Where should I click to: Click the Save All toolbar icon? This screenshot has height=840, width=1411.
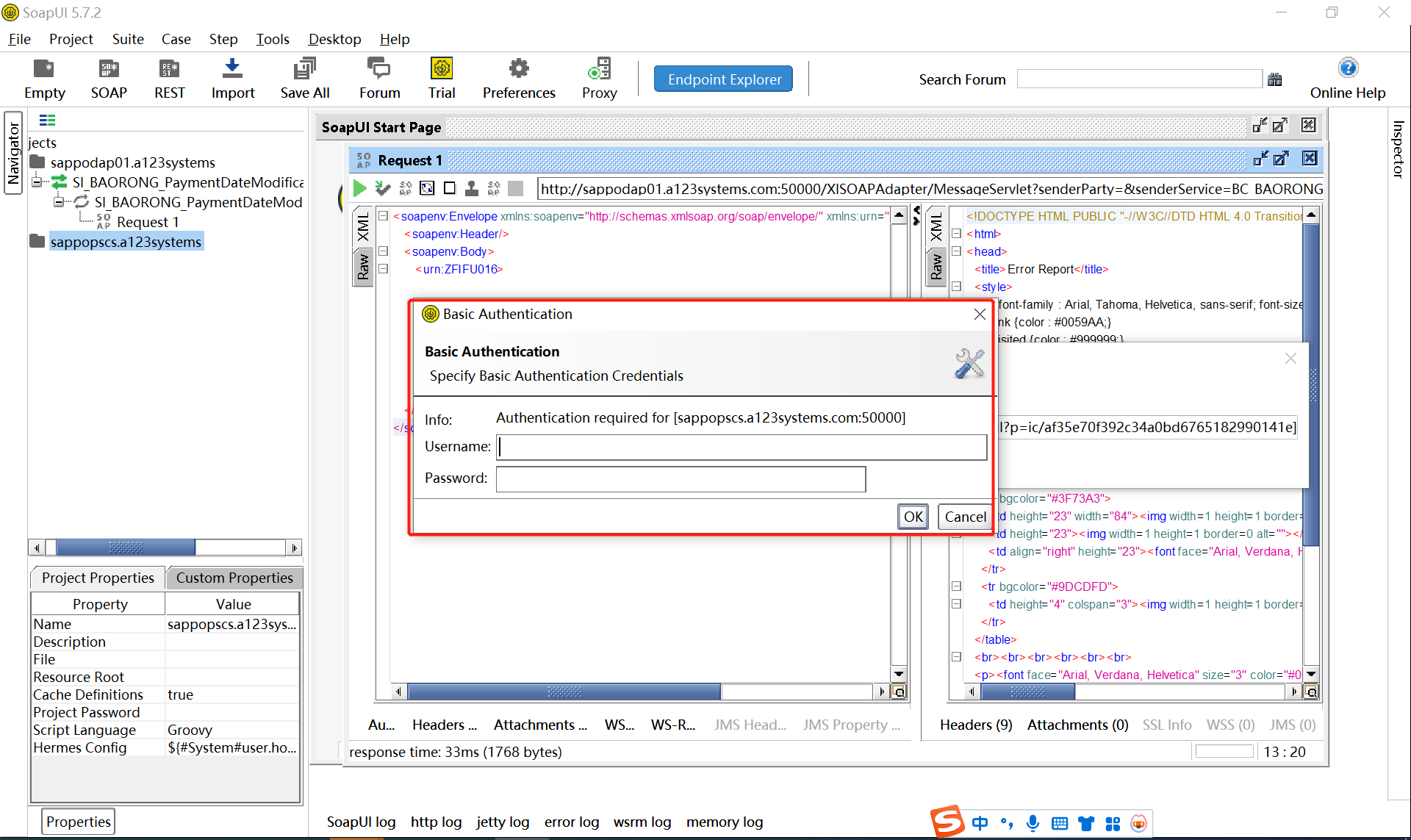point(304,79)
